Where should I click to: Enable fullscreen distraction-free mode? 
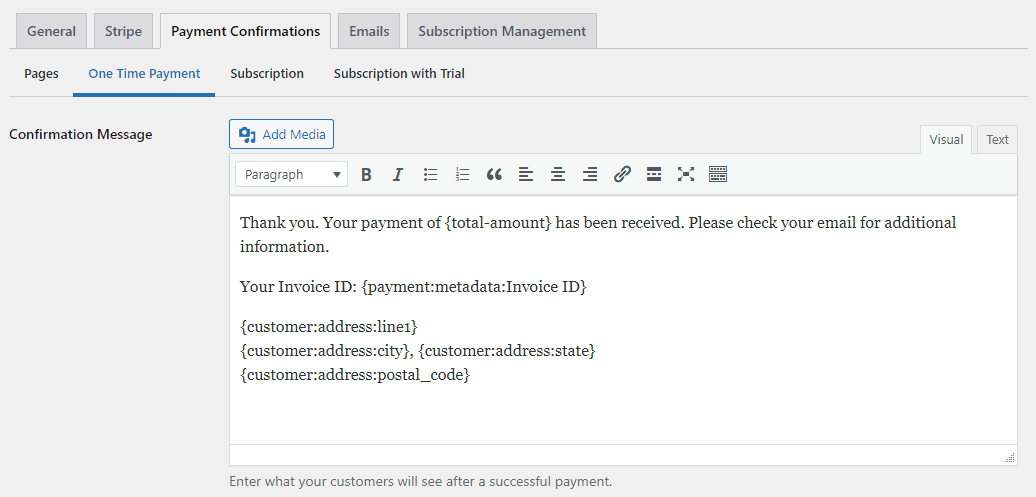(x=686, y=174)
